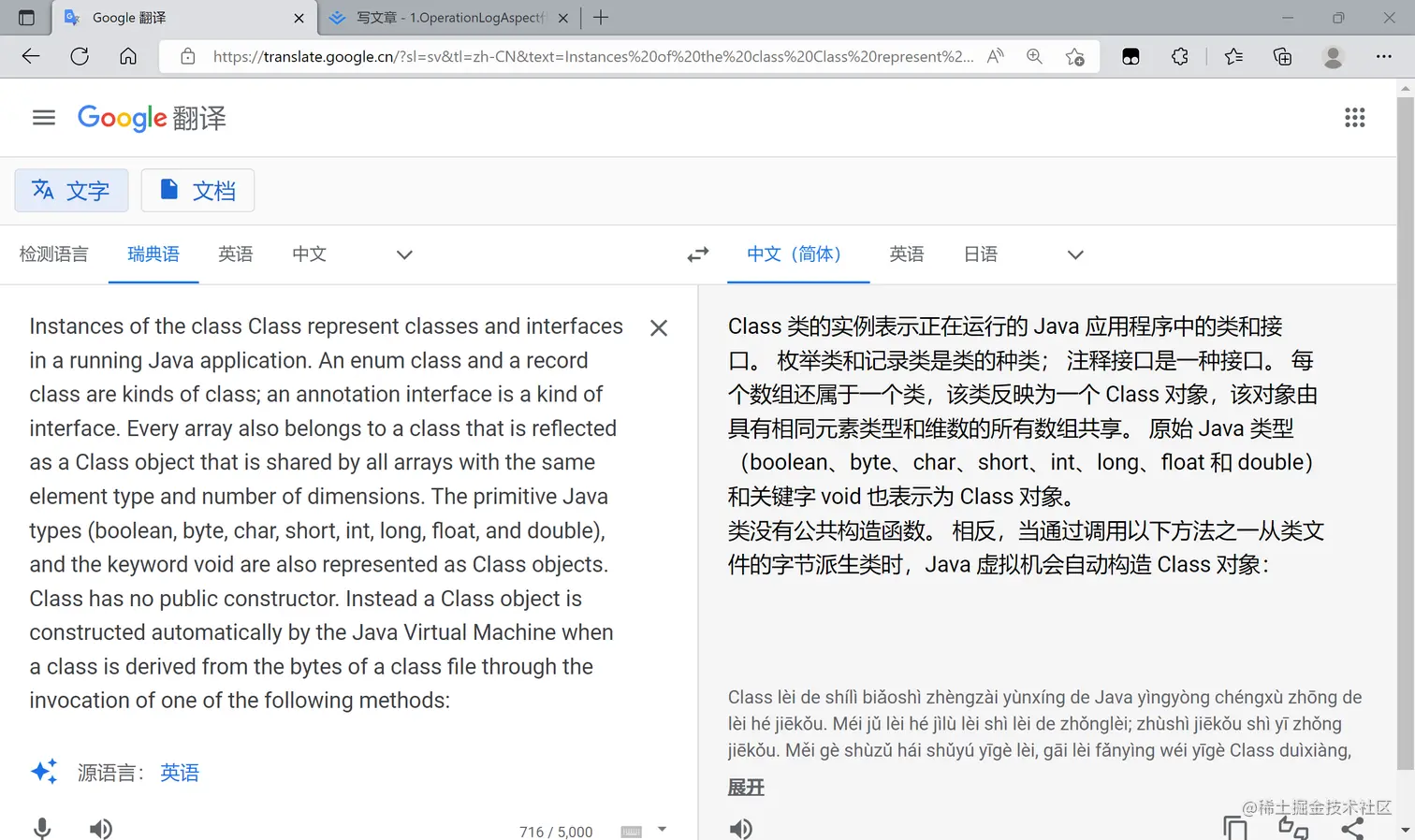Open tab actions menu icon
This screenshot has height=840, width=1415.
pos(26,18)
